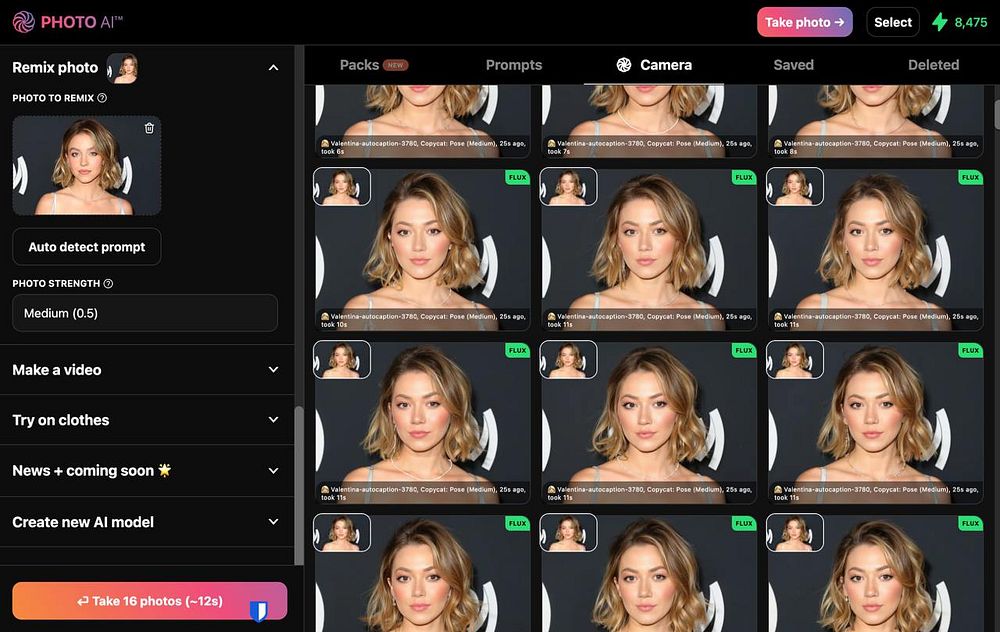
Task: Click caption emoji icon on the took 7s photo
Action: (552, 143)
